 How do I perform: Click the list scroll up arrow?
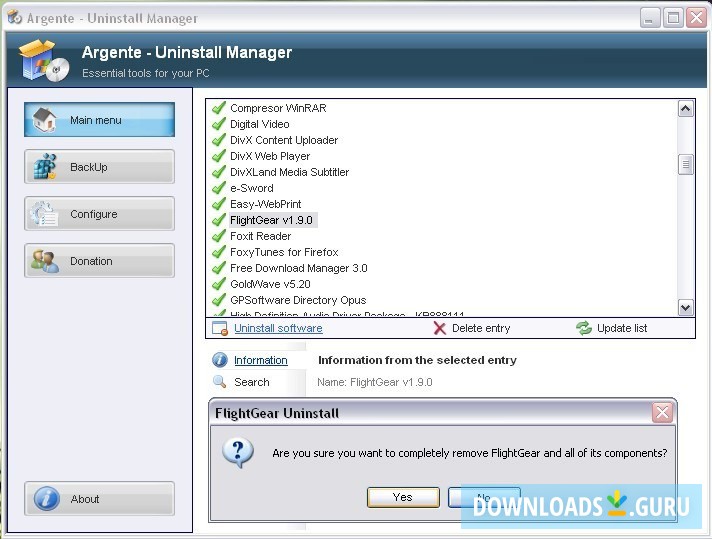click(685, 109)
